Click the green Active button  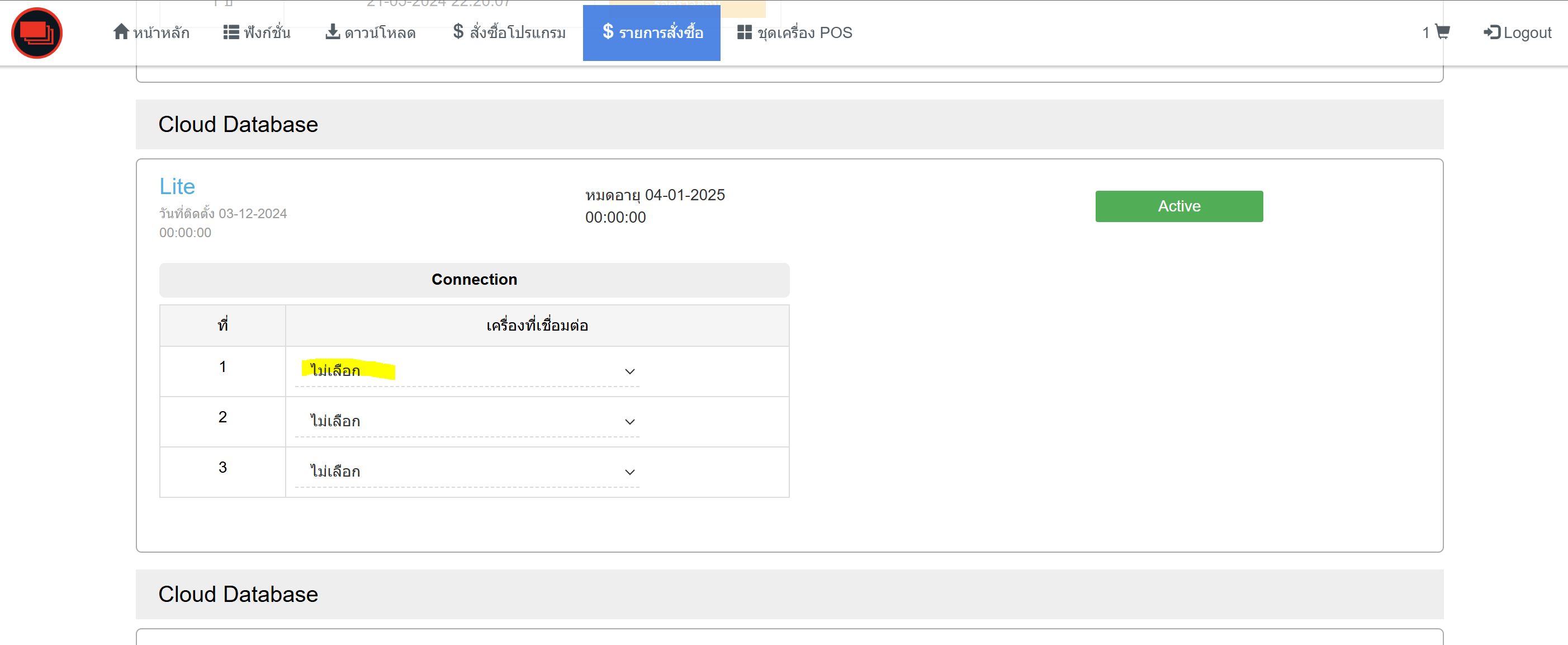(1178, 206)
